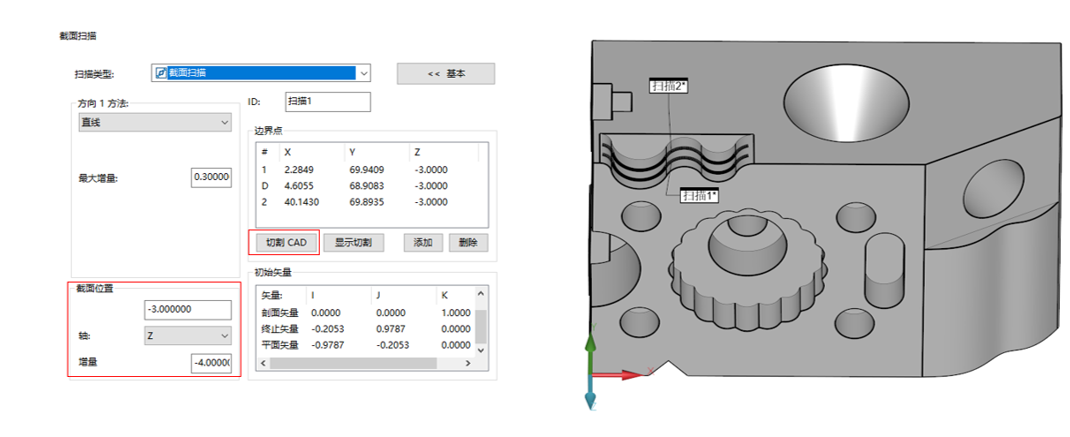Click right arrow of 初始矢量 horizontal scrollbar

479,363
